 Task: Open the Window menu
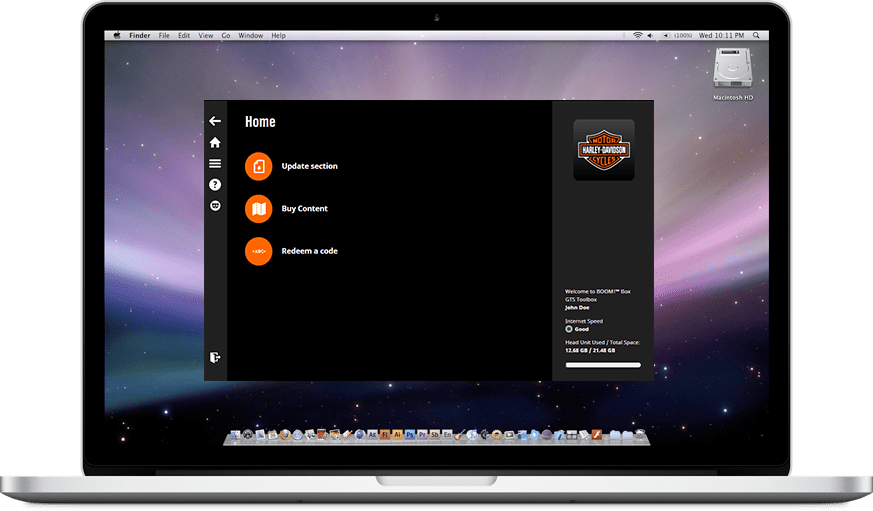(251, 35)
